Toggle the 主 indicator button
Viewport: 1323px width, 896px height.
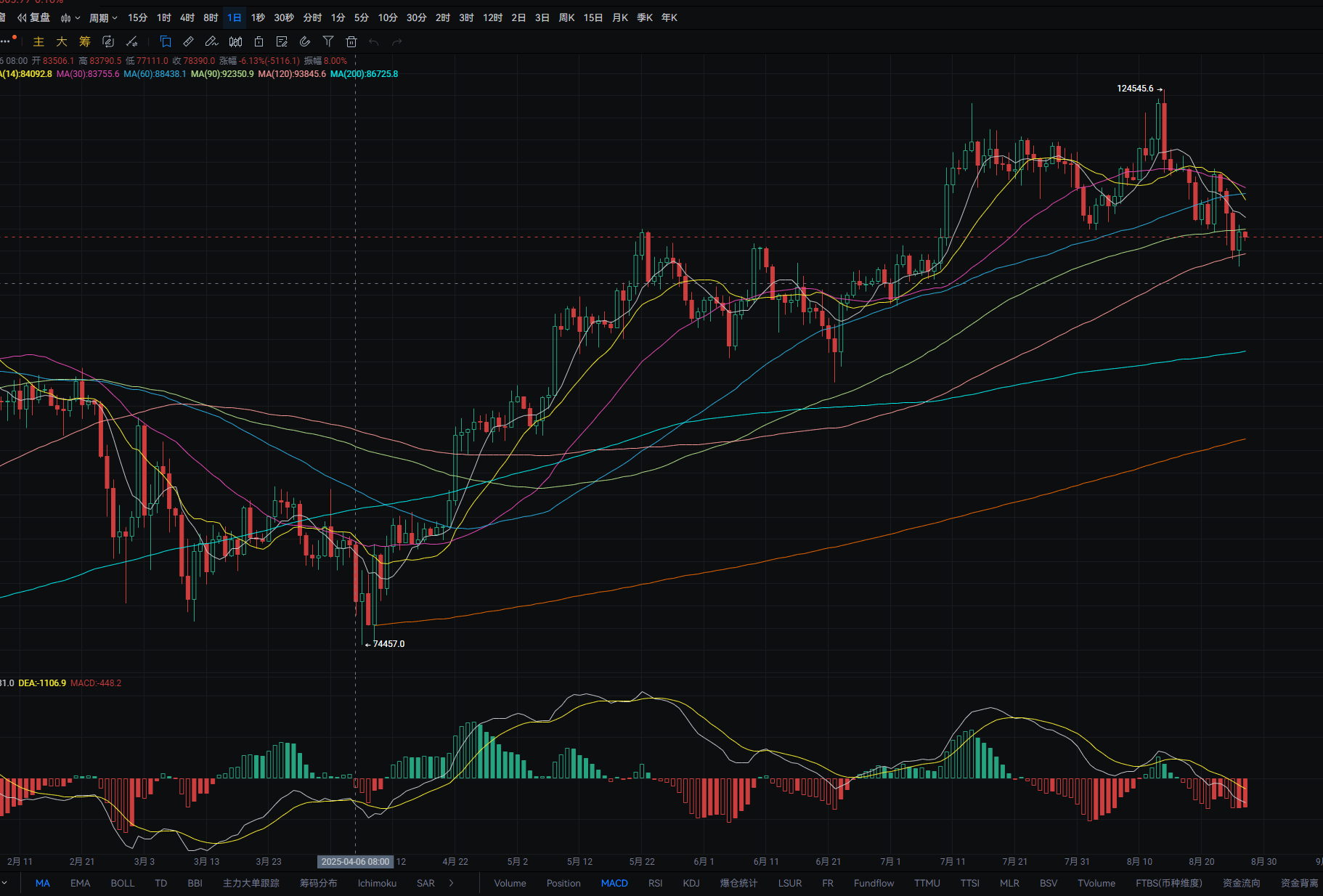[38, 41]
